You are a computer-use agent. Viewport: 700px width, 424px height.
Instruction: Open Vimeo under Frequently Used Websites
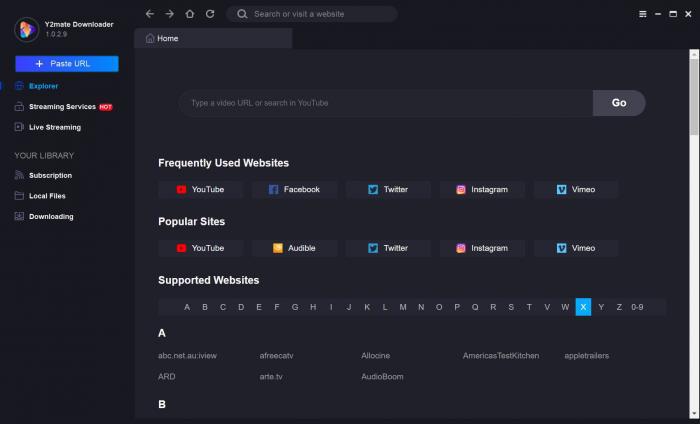coord(576,190)
